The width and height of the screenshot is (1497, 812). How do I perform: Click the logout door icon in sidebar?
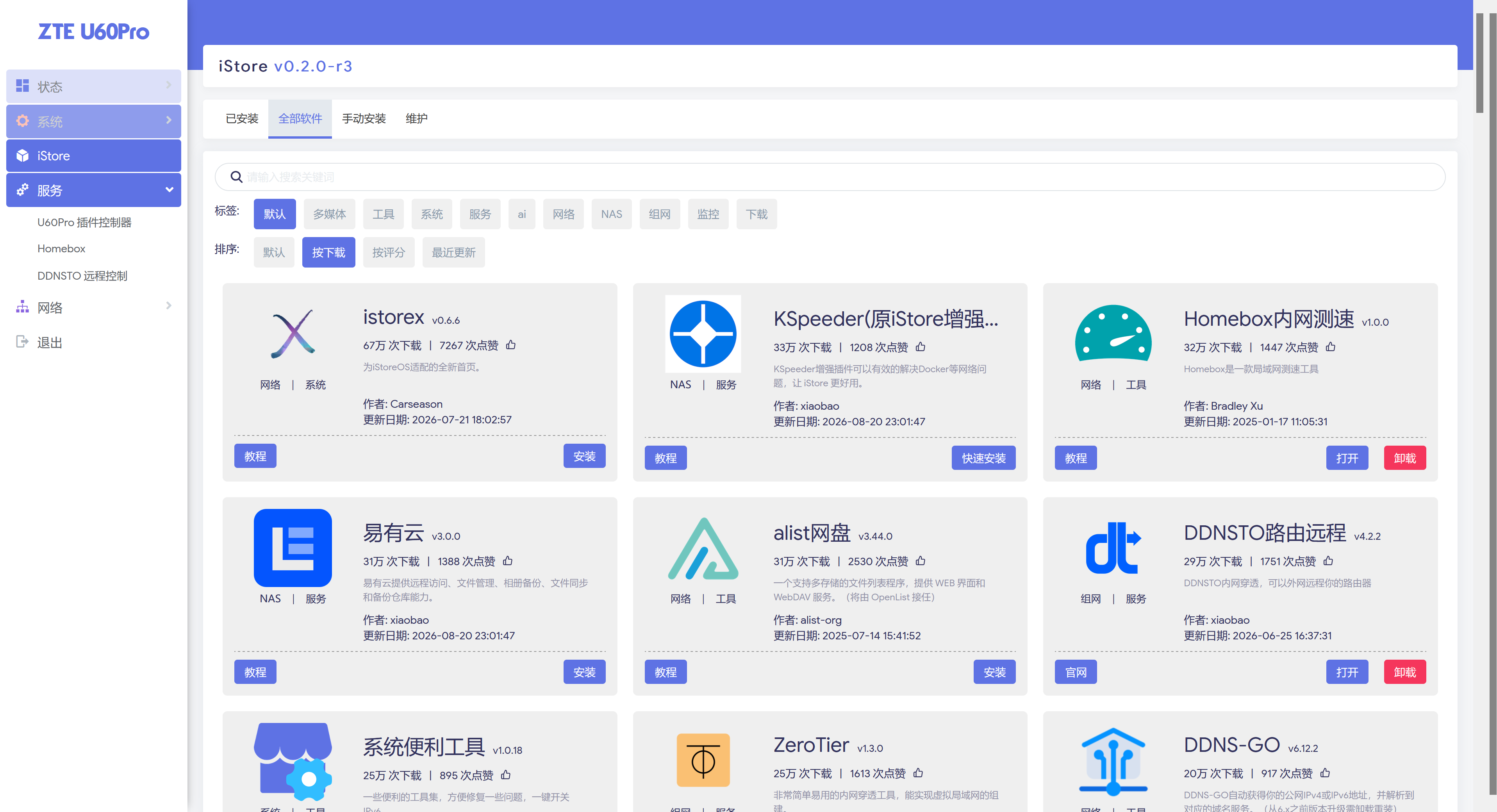(x=22, y=342)
